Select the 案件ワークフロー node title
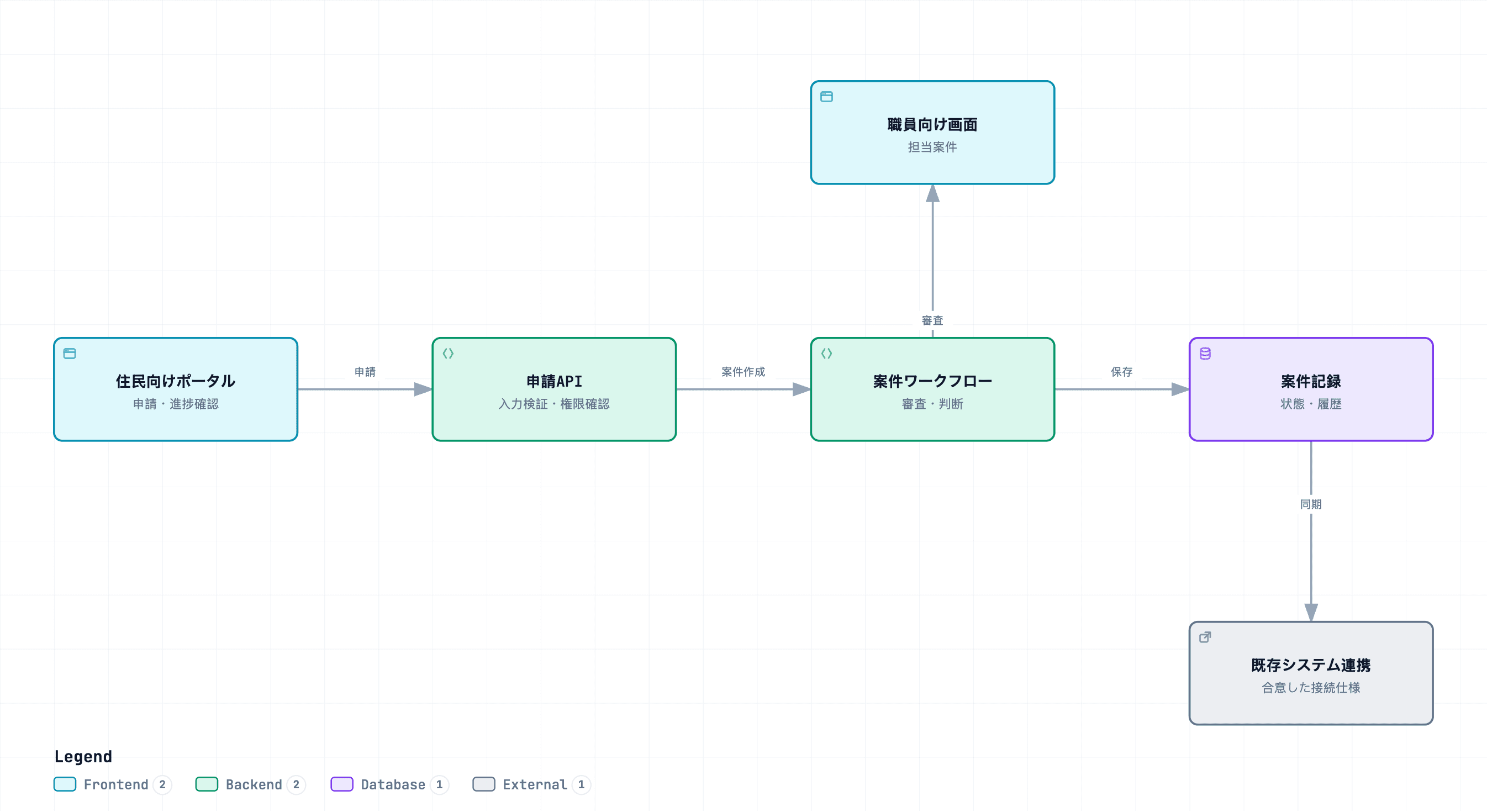This screenshot has height=812, width=1487. 933,381
